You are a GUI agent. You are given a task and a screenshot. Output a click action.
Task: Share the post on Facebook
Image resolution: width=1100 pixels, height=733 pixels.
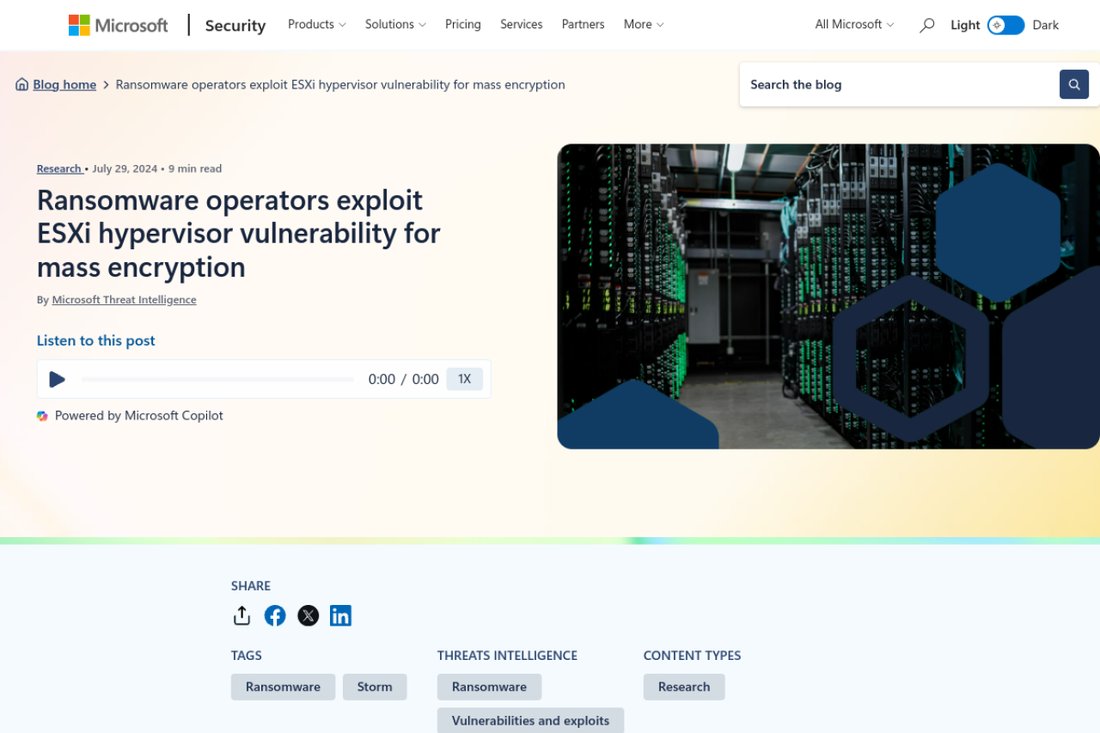(x=275, y=615)
